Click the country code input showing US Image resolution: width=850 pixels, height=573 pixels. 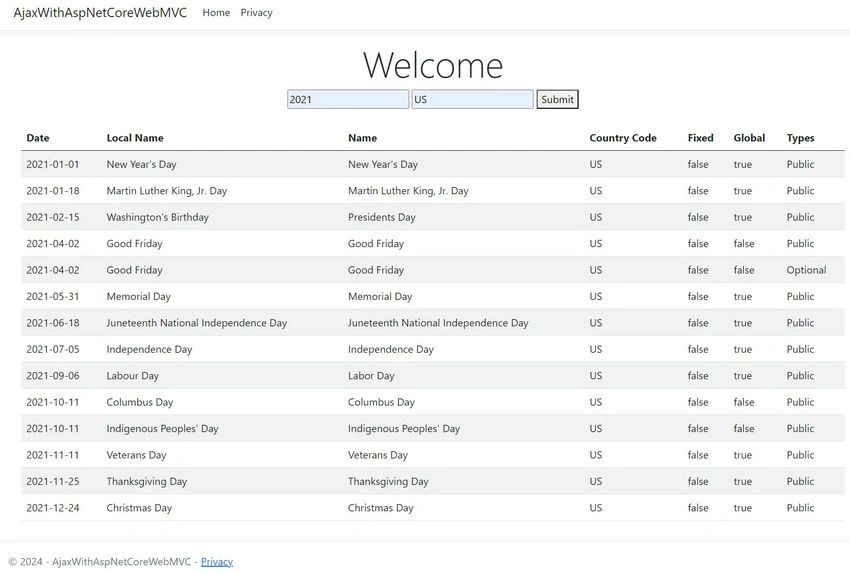[473, 99]
